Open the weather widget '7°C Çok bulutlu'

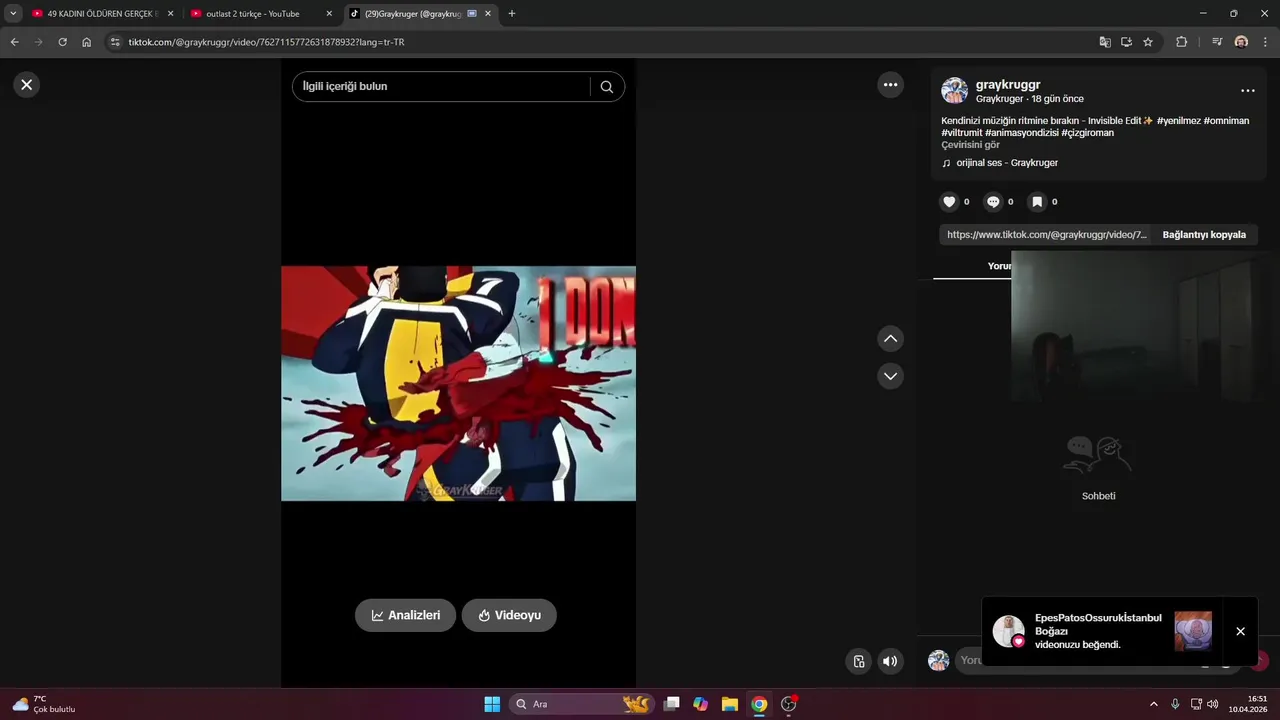(43, 704)
